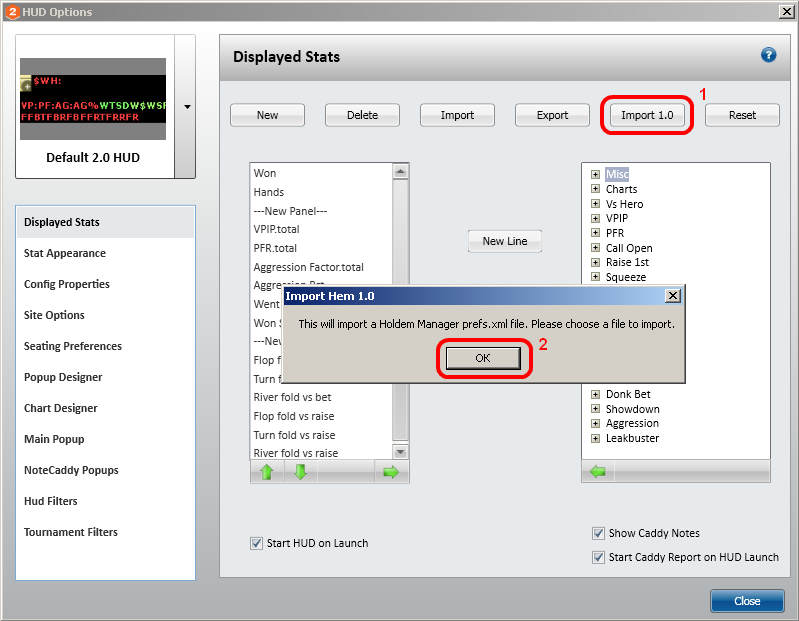Switch to Site Options section
Viewport: 799px width, 621px height.
(x=105, y=315)
